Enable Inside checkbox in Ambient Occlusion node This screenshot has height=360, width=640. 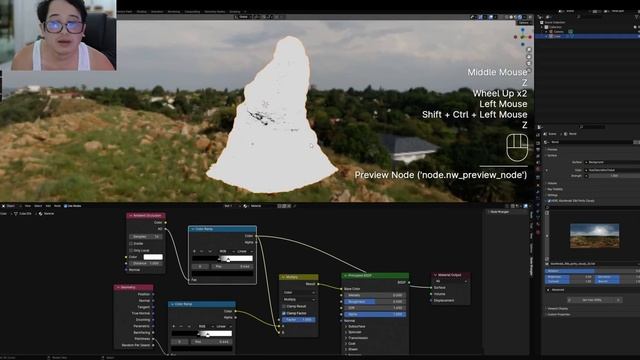pos(131,244)
